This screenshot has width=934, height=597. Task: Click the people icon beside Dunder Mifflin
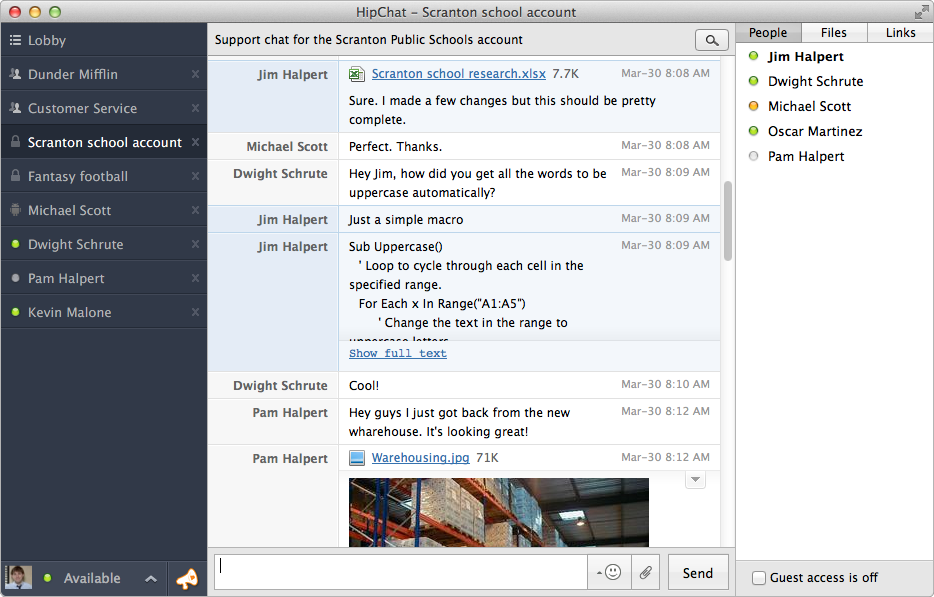pos(15,74)
